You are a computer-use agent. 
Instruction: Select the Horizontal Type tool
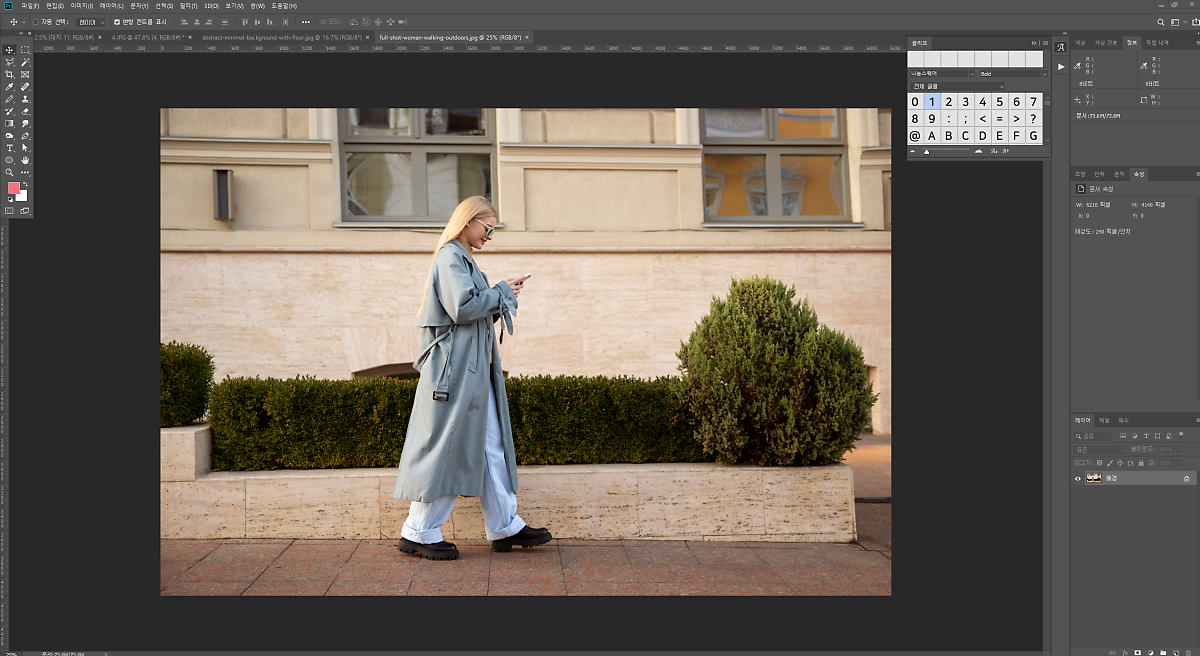(x=10, y=148)
